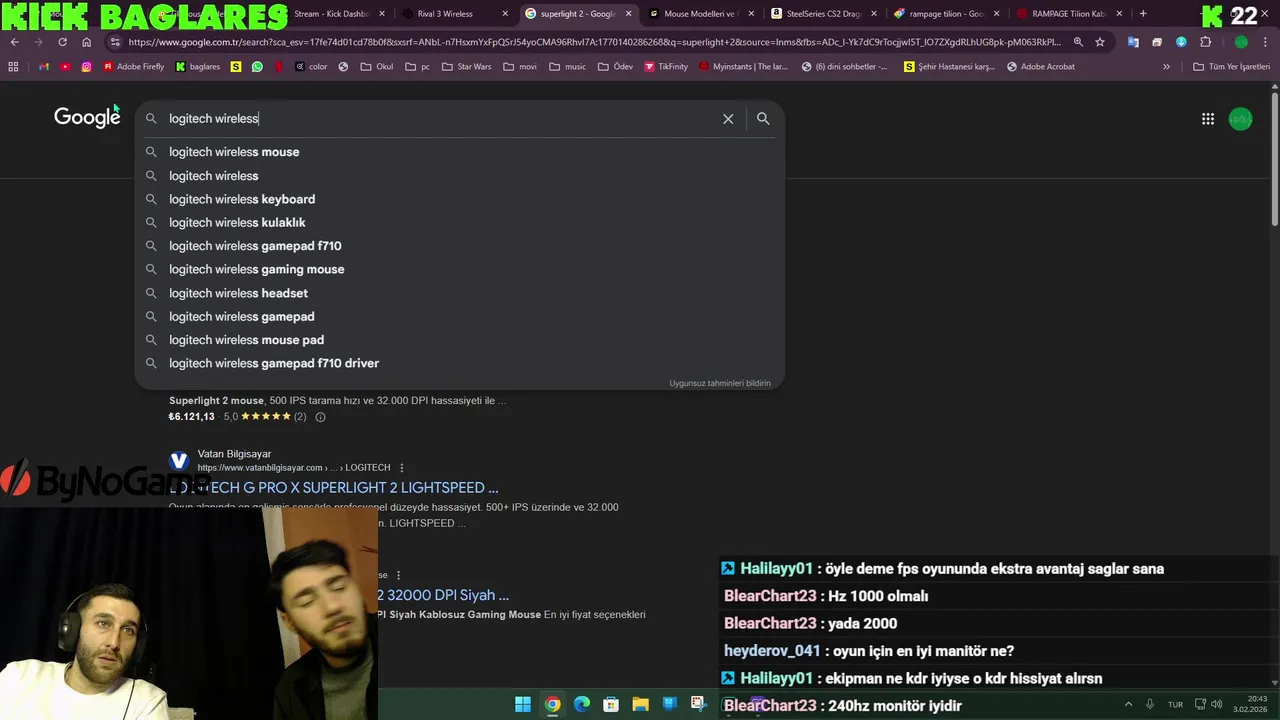Screen dimensions: 1280x720
Task: Go to the Google logo homepage
Action: point(87,118)
